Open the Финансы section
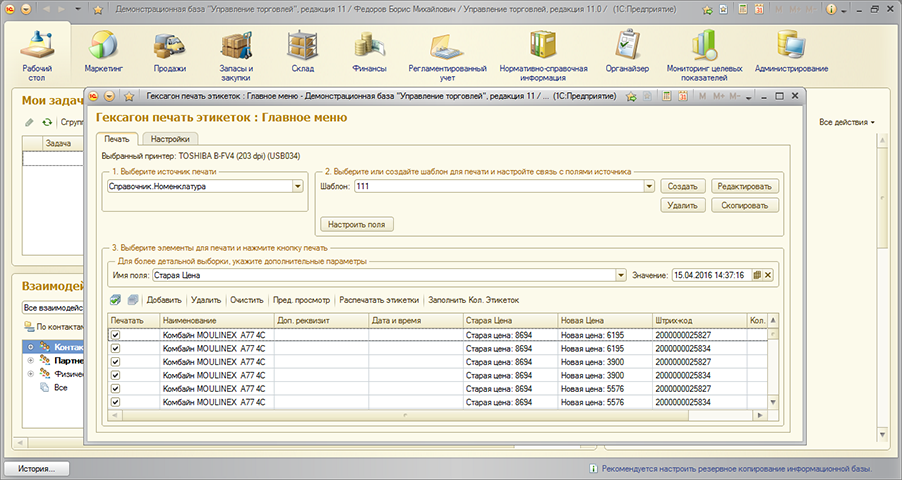The width and height of the screenshot is (902, 480). [x=369, y=52]
